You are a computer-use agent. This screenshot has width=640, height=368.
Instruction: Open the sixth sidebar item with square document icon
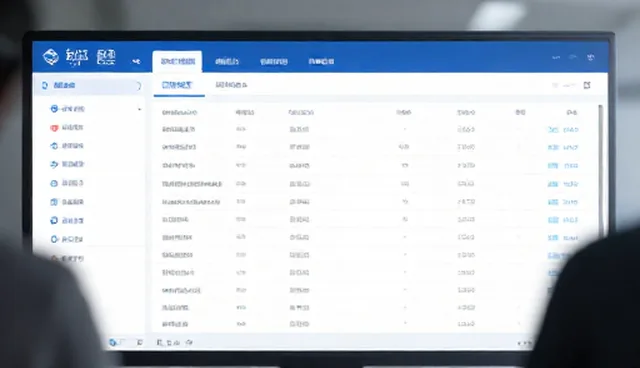pyautogui.click(x=67, y=202)
